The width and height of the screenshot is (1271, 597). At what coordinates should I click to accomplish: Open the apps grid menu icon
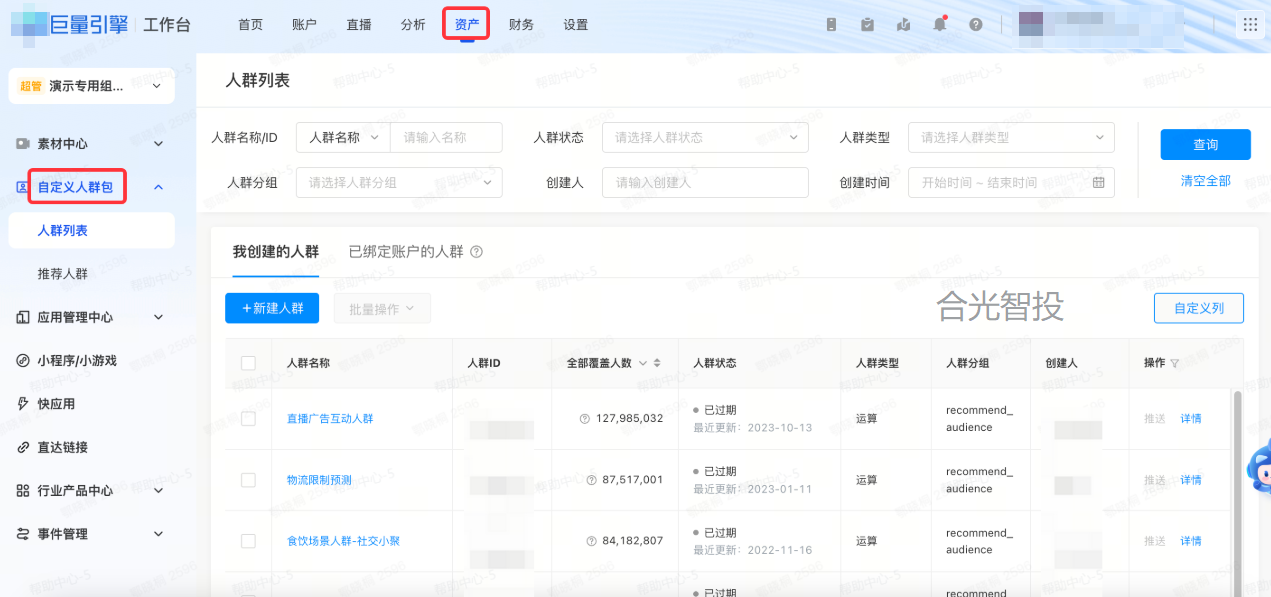(x=1250, y=25)
